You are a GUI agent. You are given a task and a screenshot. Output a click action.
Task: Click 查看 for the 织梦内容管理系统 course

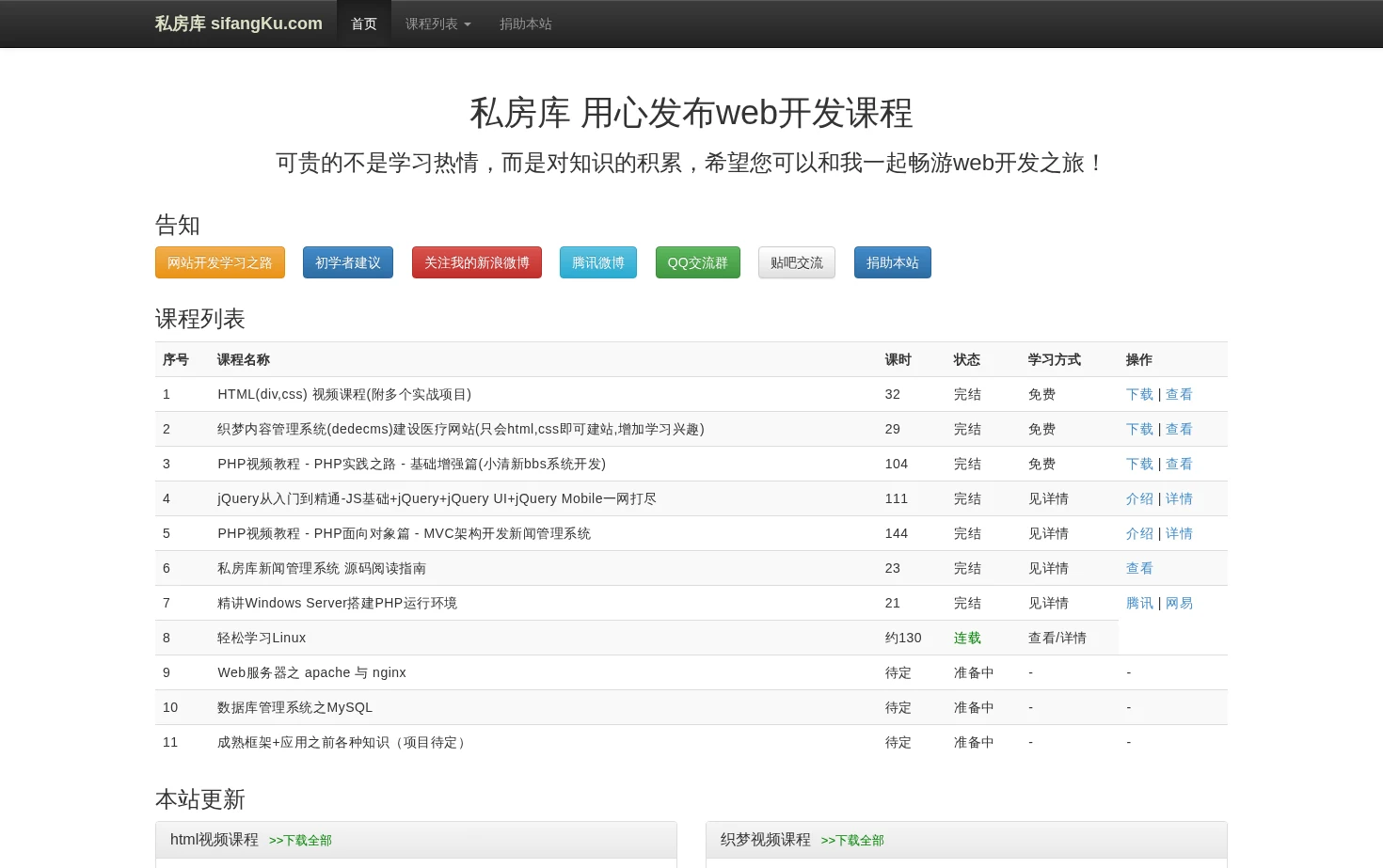(1179, 429)
